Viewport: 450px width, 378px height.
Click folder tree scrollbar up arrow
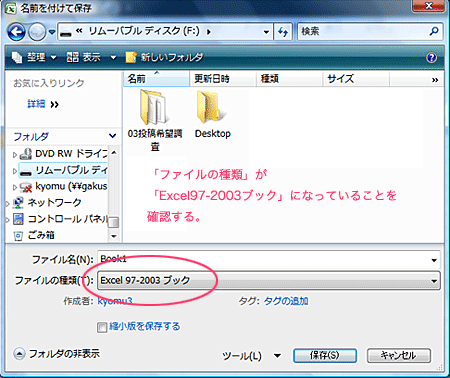point(114,153)
